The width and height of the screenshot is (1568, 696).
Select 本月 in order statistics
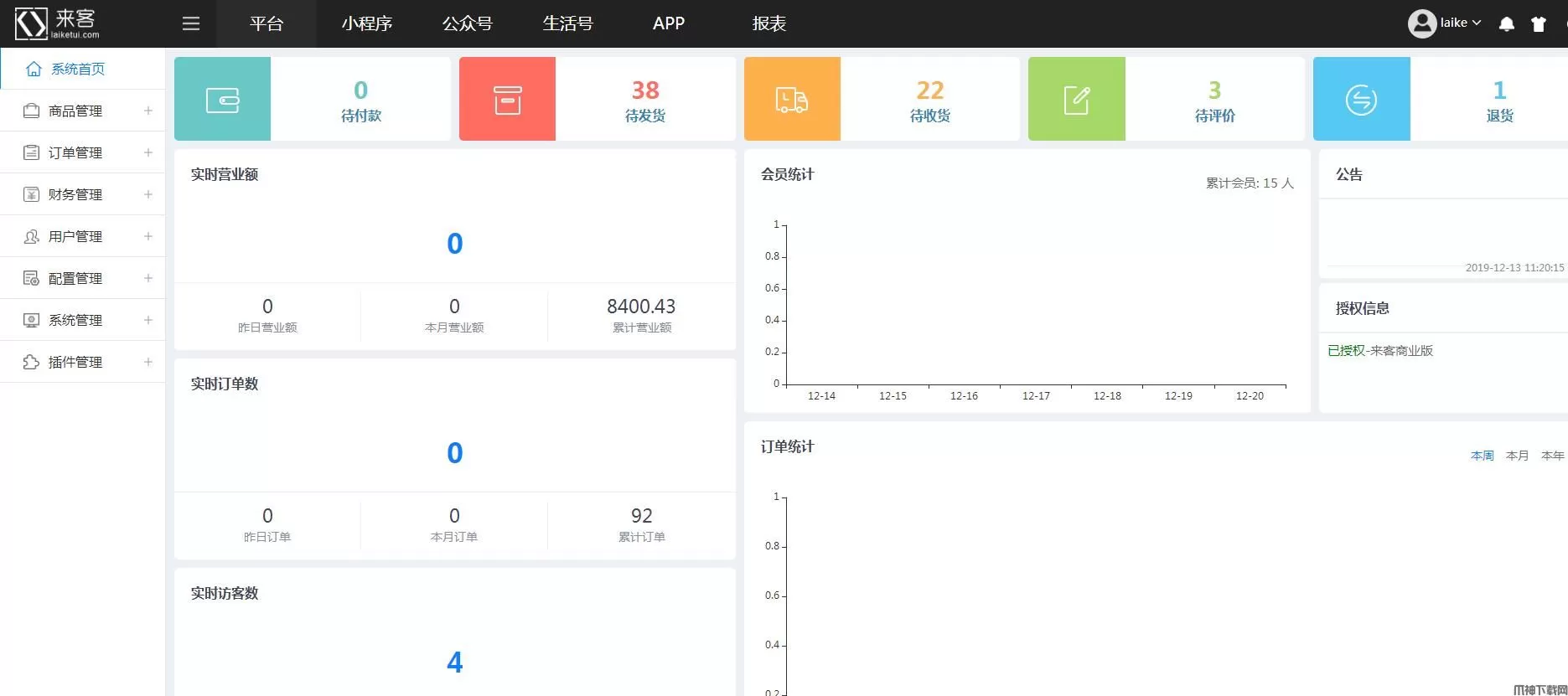(1517, 456)
